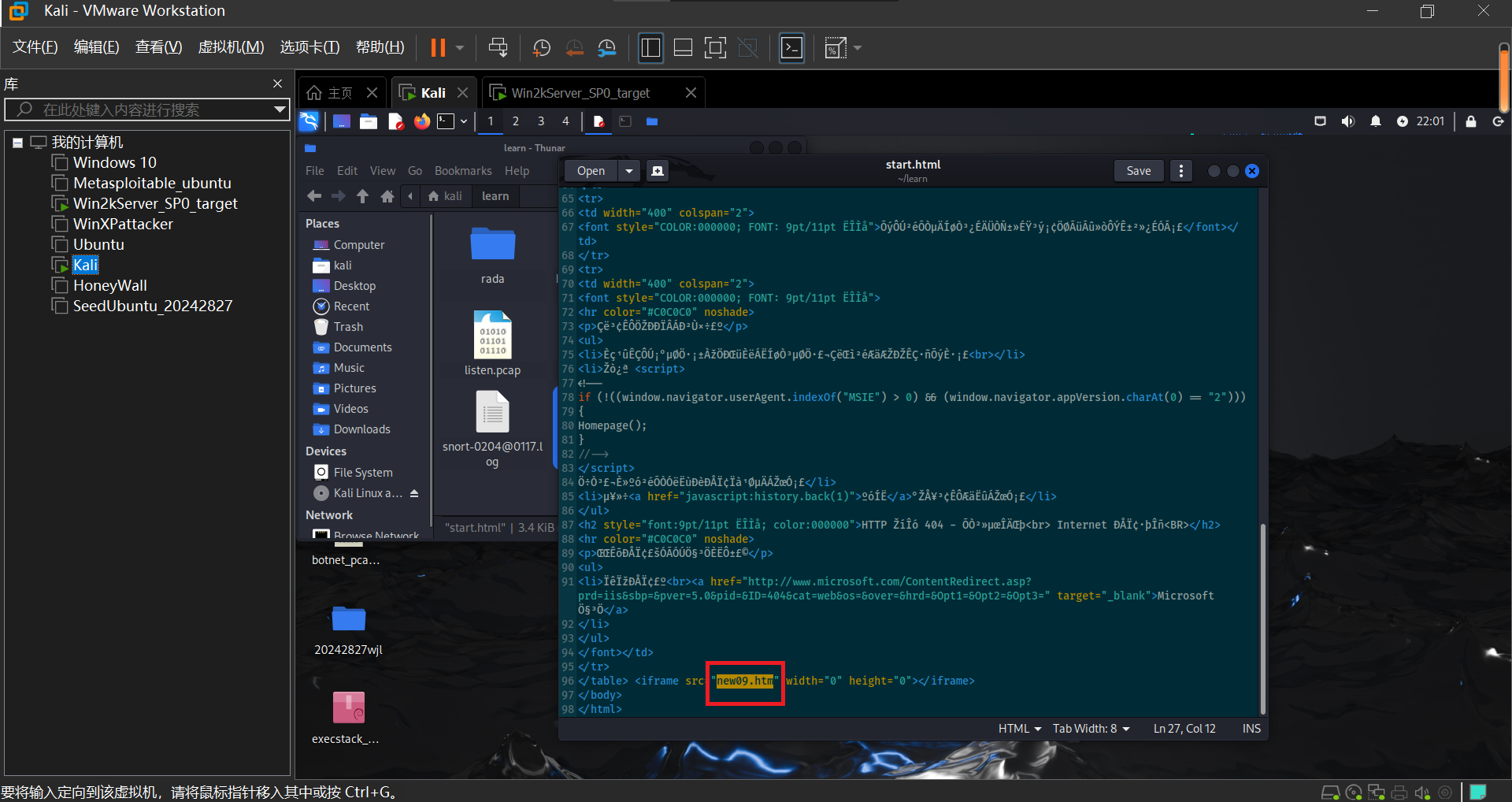Click the Save button in text editor
1512x802 pixels.
pyautogui.click(x=1138, y=171)
